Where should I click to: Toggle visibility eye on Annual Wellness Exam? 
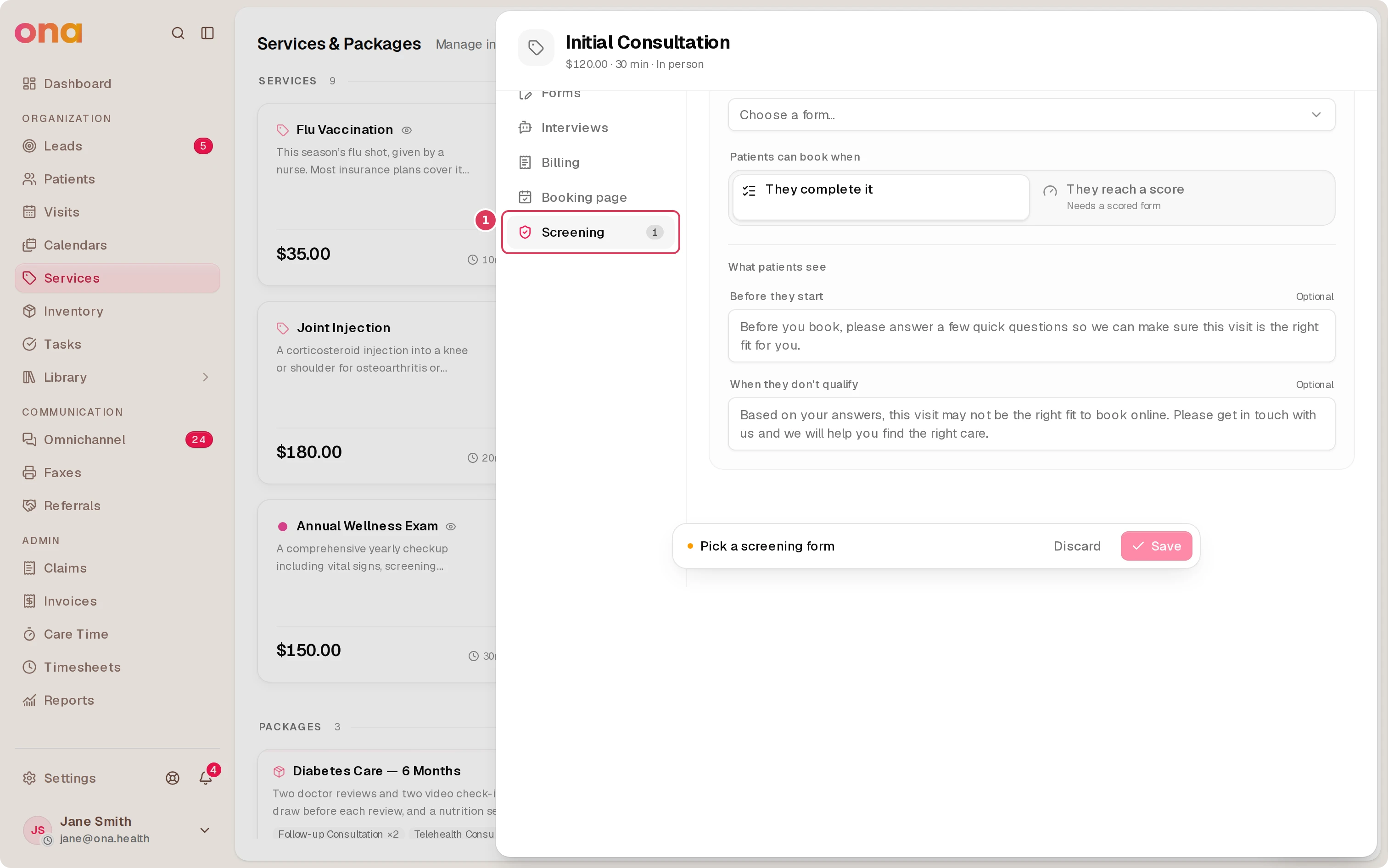pos(451,526)
